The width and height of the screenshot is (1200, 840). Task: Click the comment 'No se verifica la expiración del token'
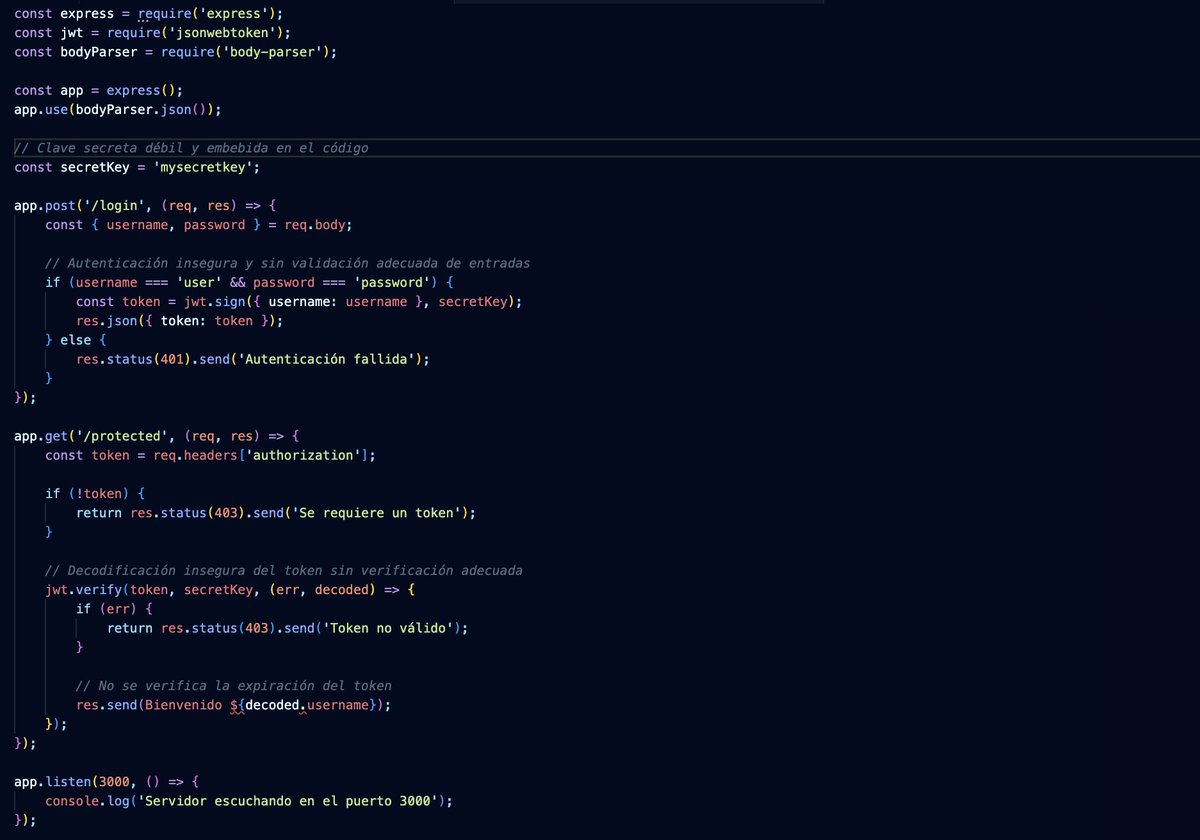(x=234, y=686)
